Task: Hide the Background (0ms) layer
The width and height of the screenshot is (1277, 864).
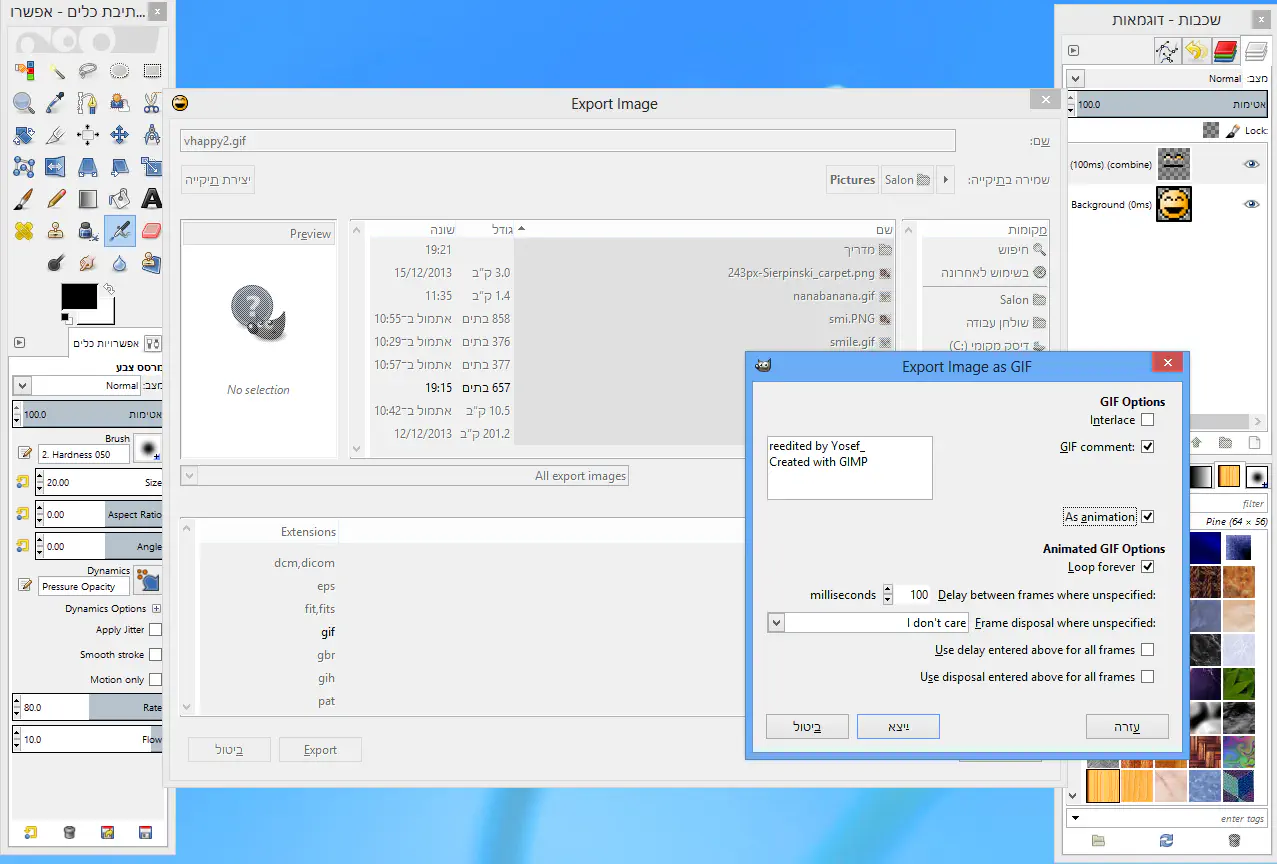Action: (x=1250, y=204)
